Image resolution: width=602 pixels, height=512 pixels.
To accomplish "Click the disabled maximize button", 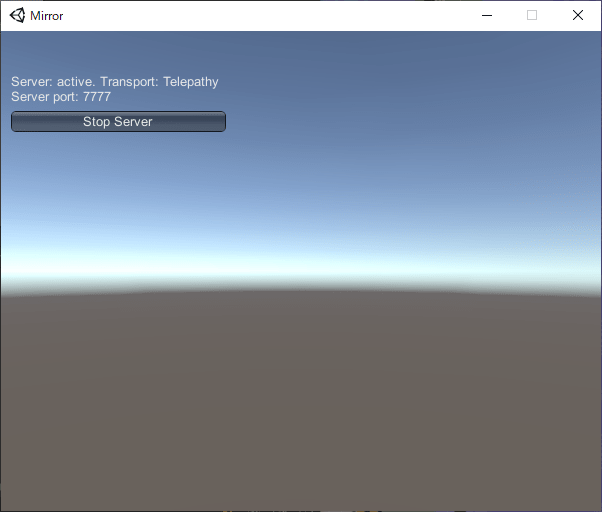I will click(x=532, y=15).
